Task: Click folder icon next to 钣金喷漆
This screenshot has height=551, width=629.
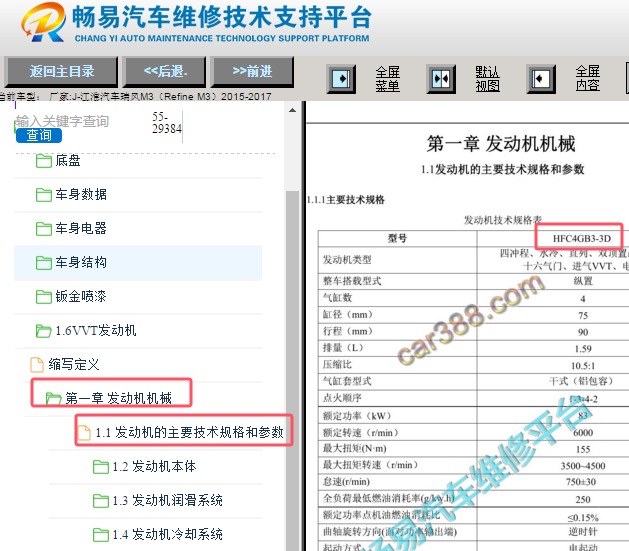Action: click(x=44, y=297)
